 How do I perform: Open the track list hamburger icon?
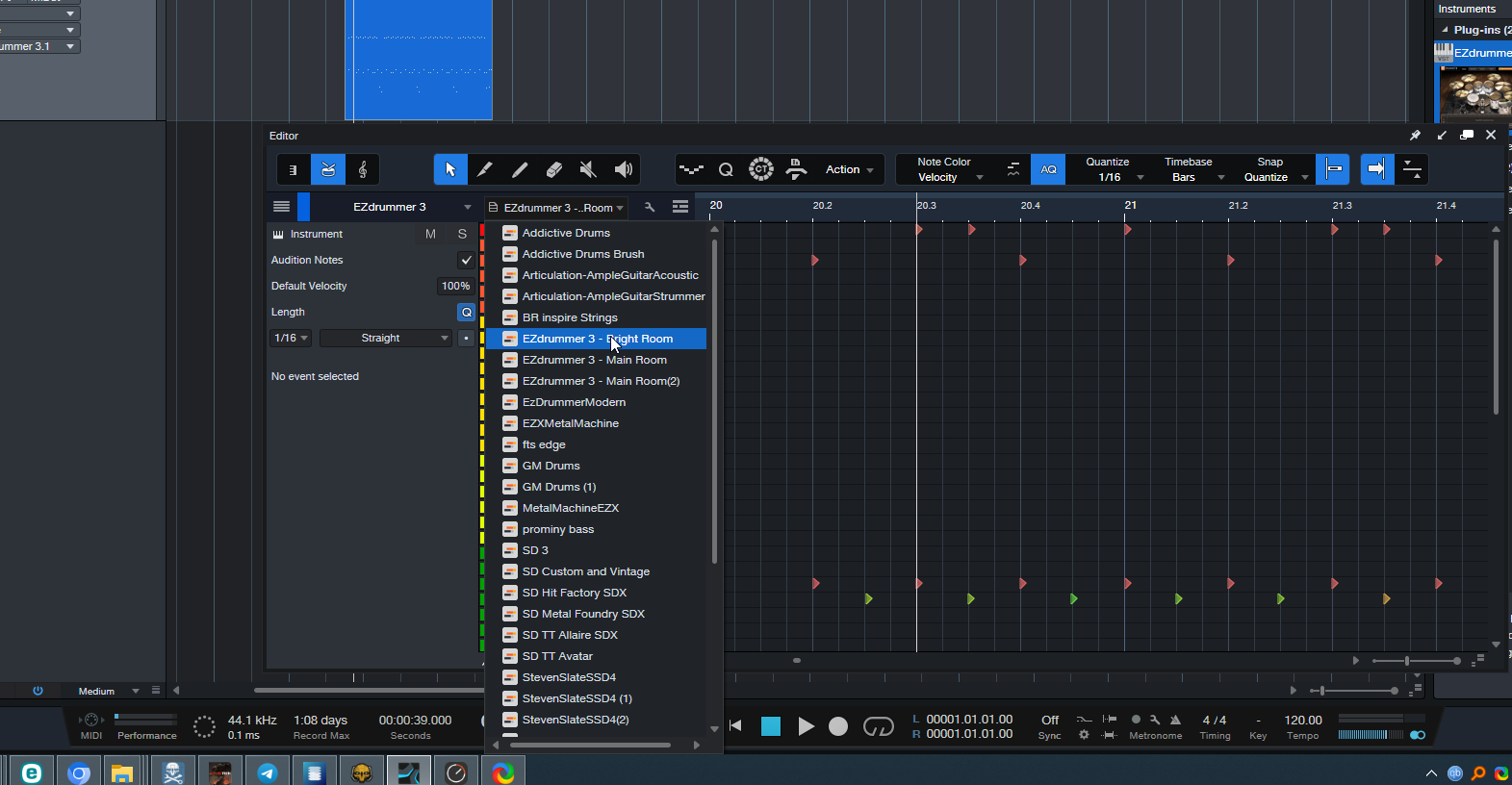(281, 207)
